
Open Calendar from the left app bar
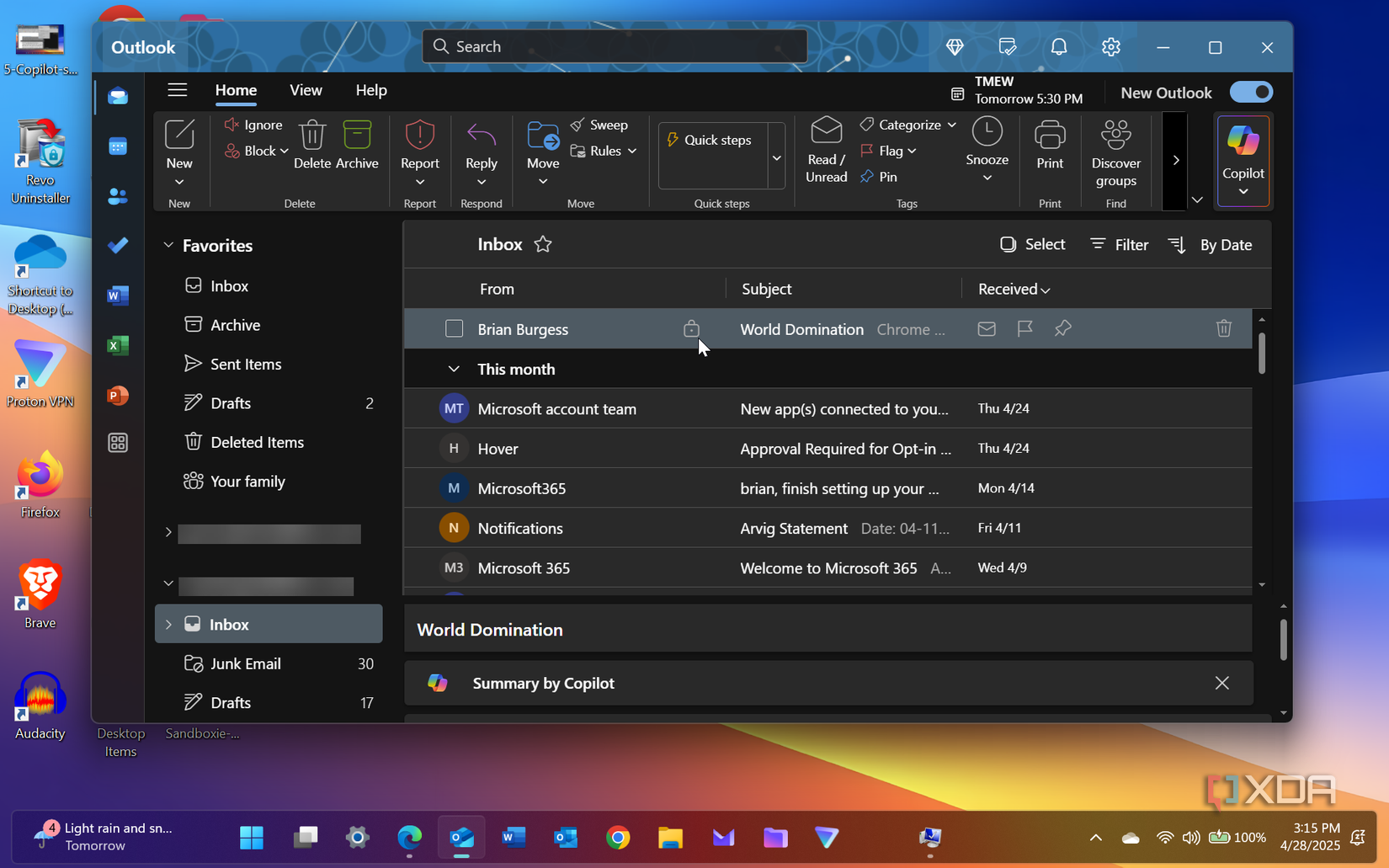point(118,146)
